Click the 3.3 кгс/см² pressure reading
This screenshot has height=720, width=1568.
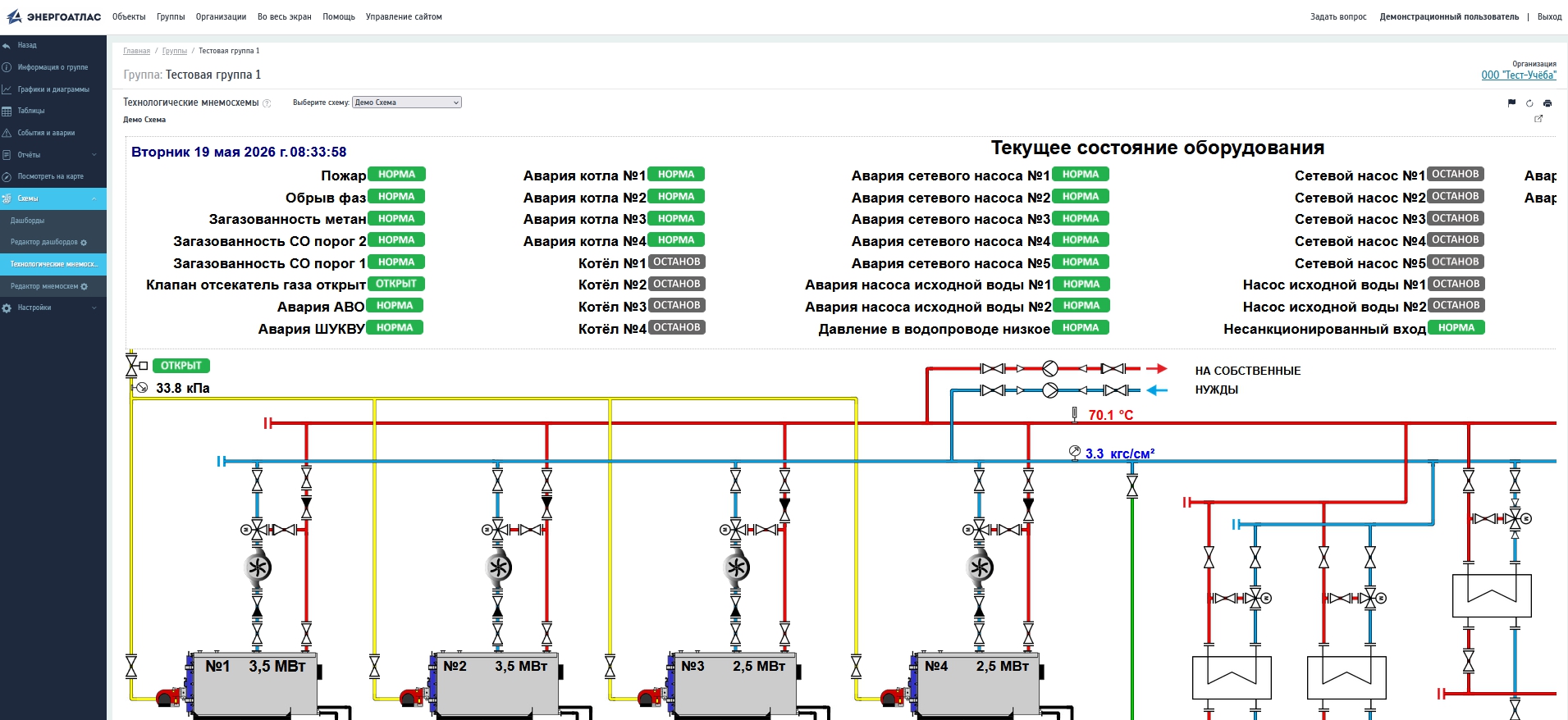point(1120,453)
